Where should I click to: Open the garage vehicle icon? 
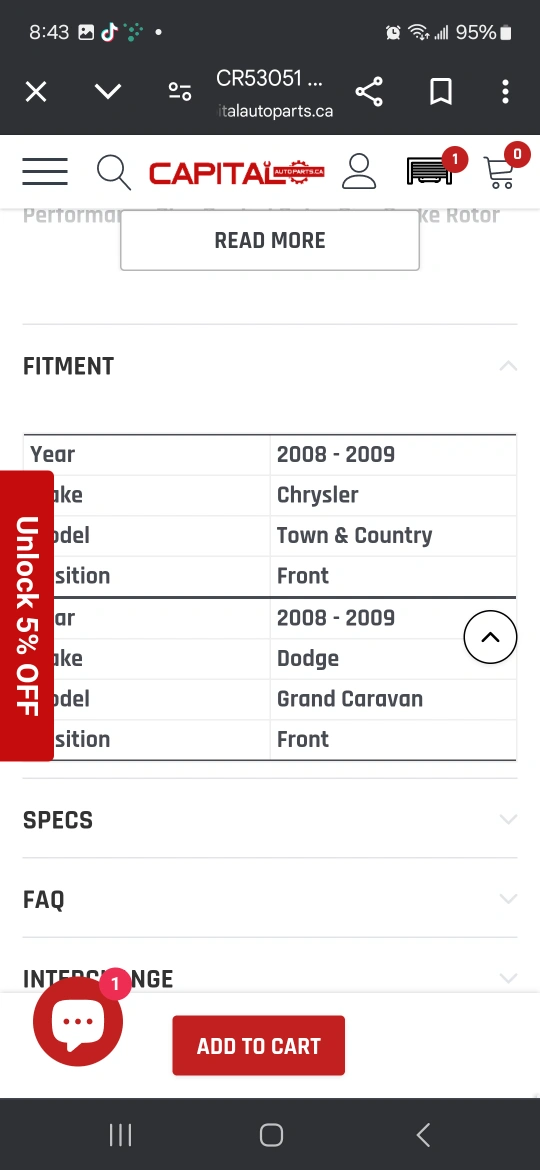[x=430, y=171]
